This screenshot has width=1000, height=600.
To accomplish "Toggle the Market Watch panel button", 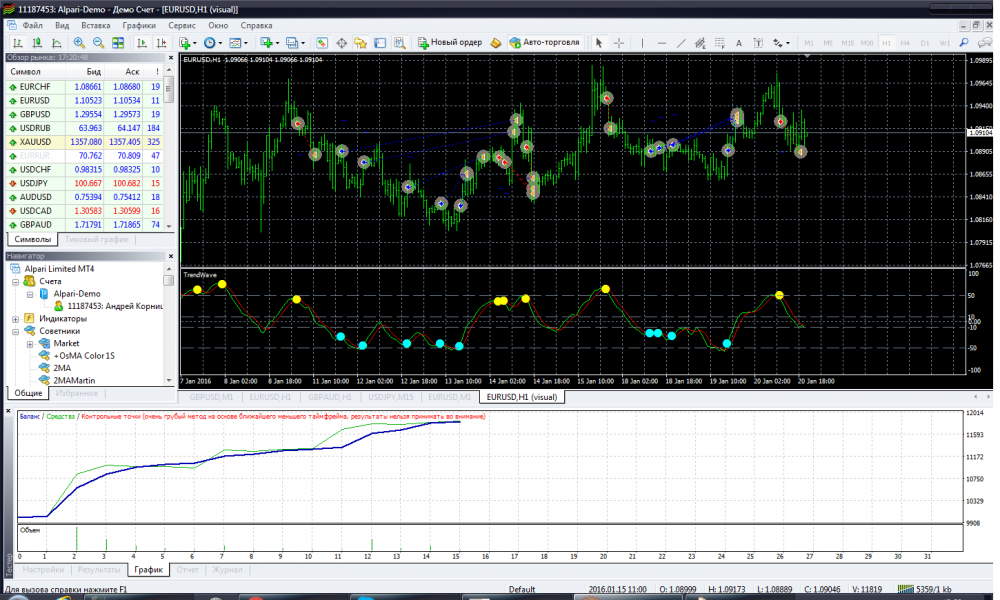I will coord(322,43).
